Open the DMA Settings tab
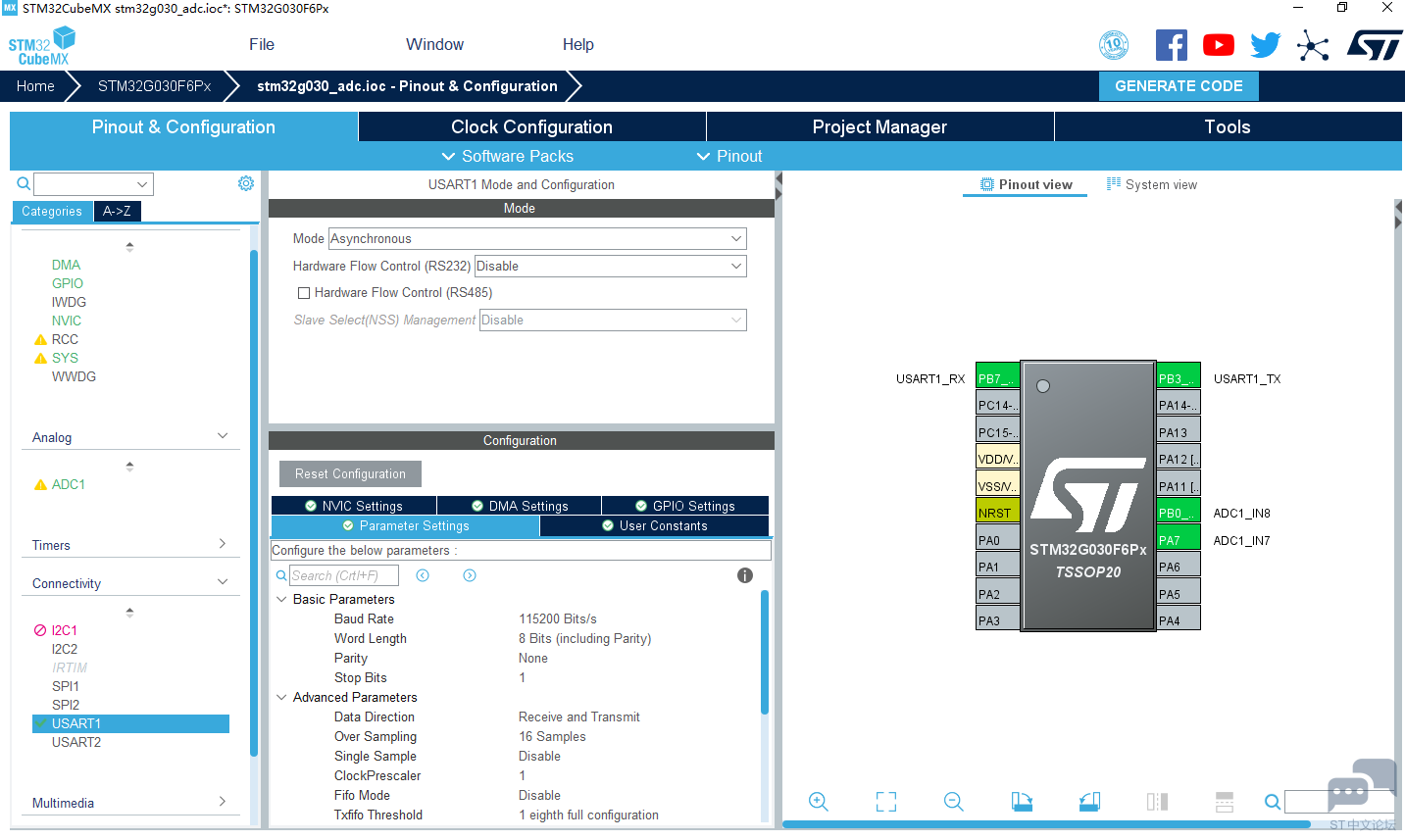This screenshot has width=1405, height=840. coord(520,506)
